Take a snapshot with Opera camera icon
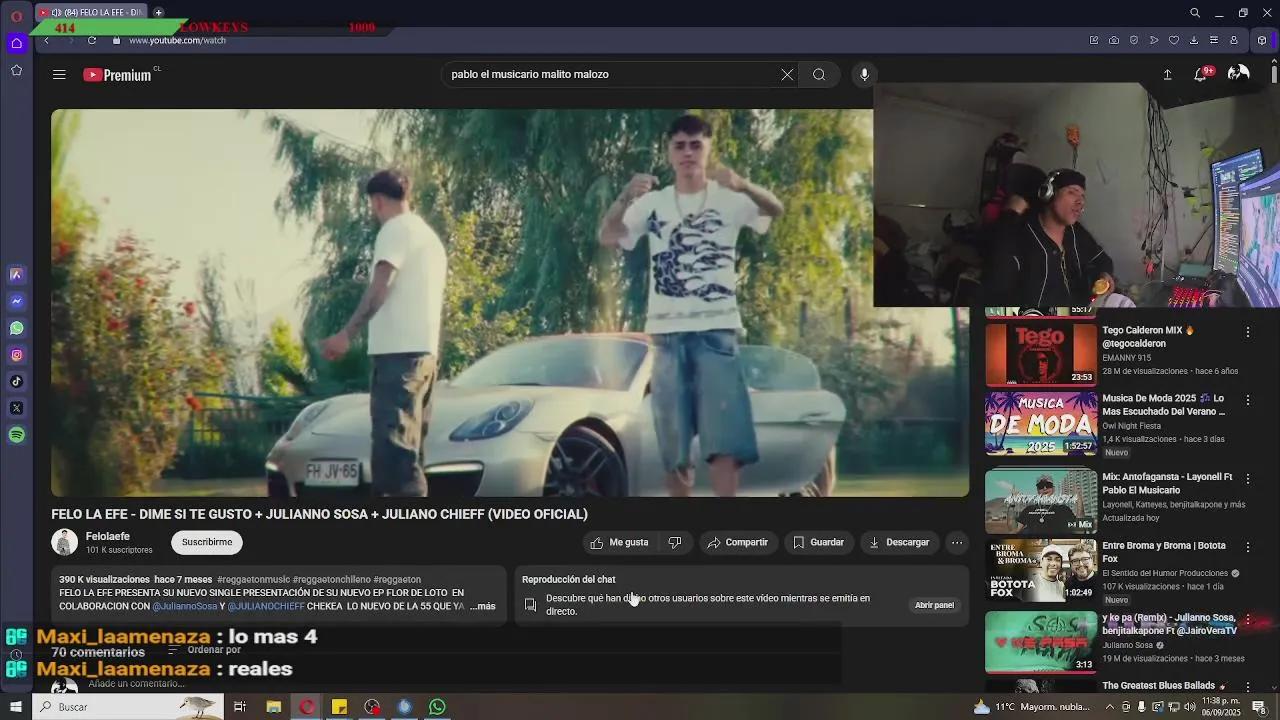This screenshot has height=720, width=1280. pos(1114,40)
